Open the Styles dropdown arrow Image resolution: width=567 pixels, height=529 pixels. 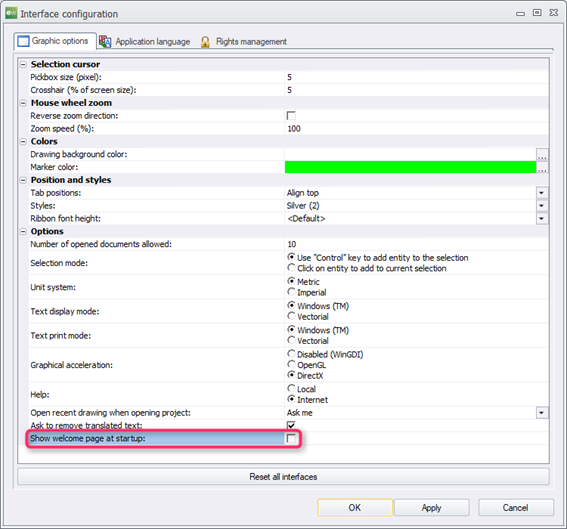542,206
